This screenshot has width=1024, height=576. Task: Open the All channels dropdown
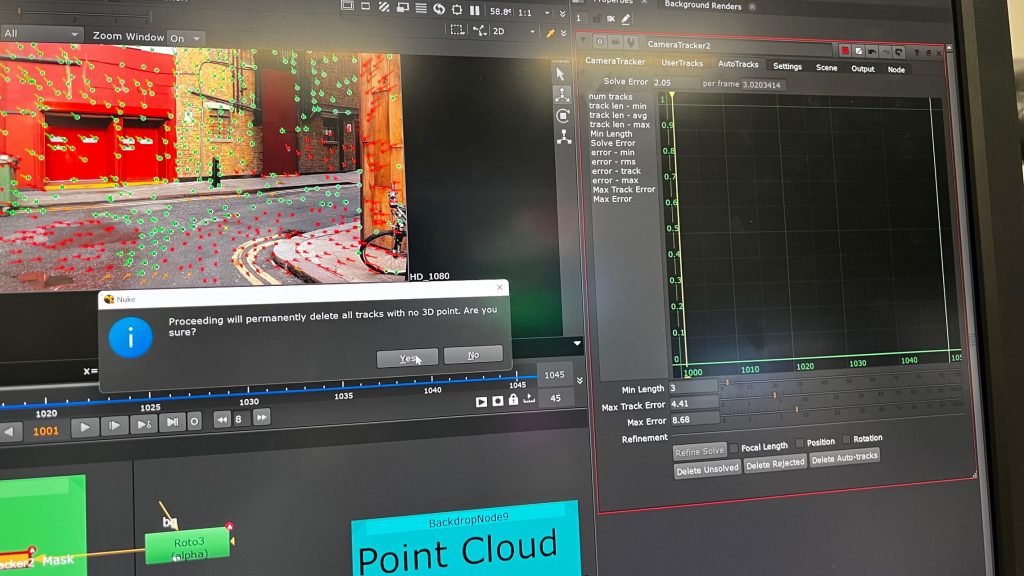(40, 33)
